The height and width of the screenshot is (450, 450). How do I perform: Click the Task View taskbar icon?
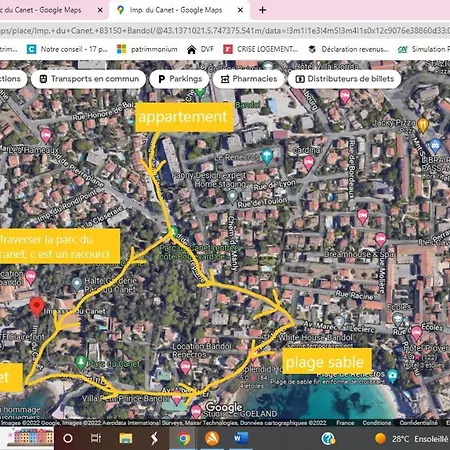96,438
